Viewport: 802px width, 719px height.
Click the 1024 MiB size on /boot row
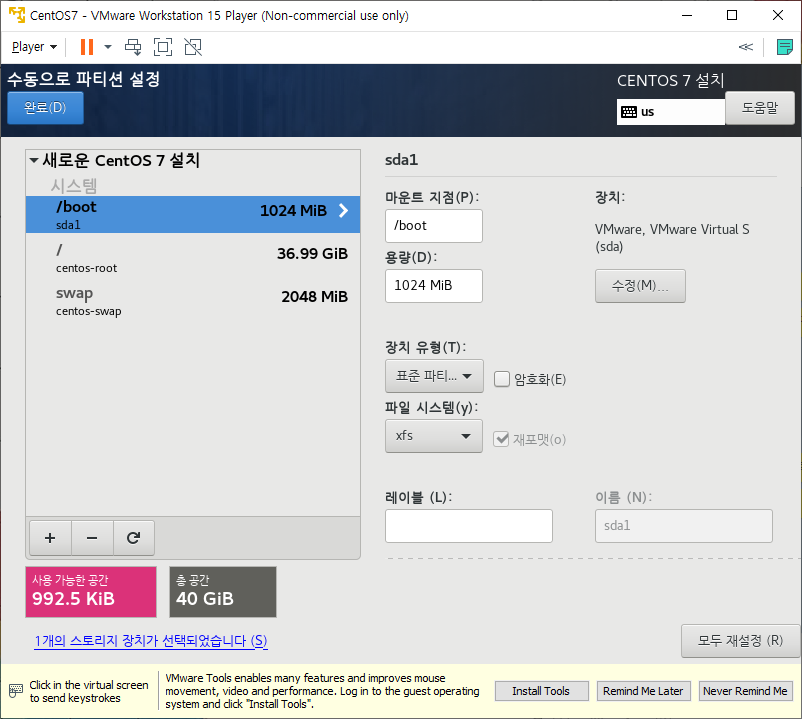point(293,211)
